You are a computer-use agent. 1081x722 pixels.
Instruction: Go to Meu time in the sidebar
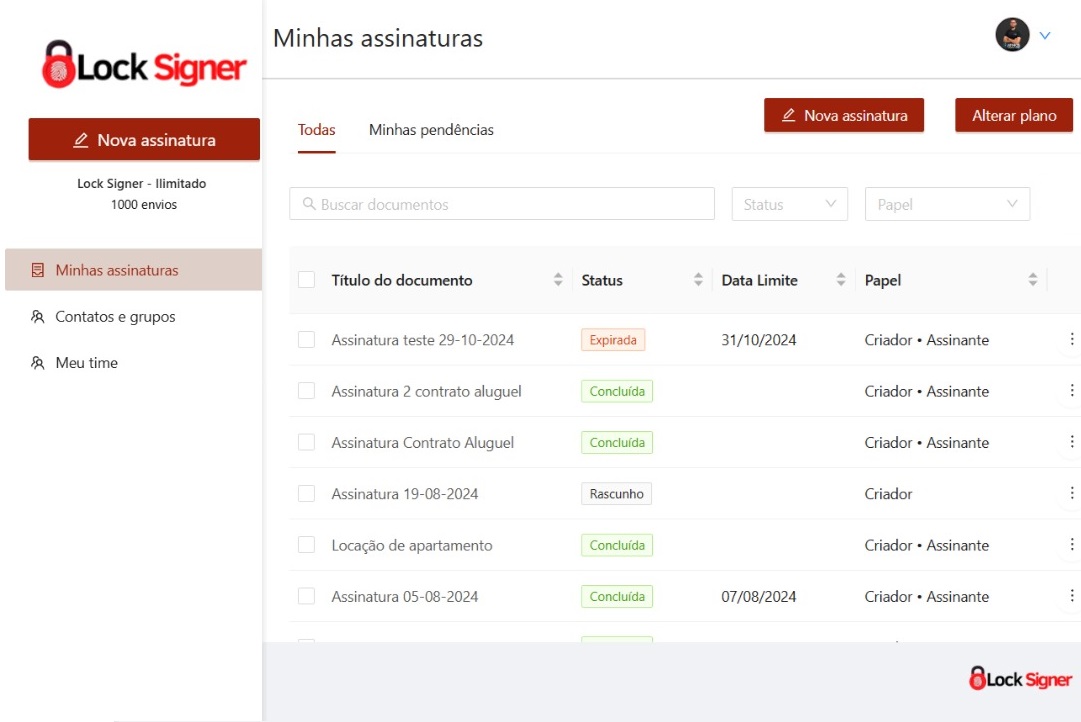point(86,363)
